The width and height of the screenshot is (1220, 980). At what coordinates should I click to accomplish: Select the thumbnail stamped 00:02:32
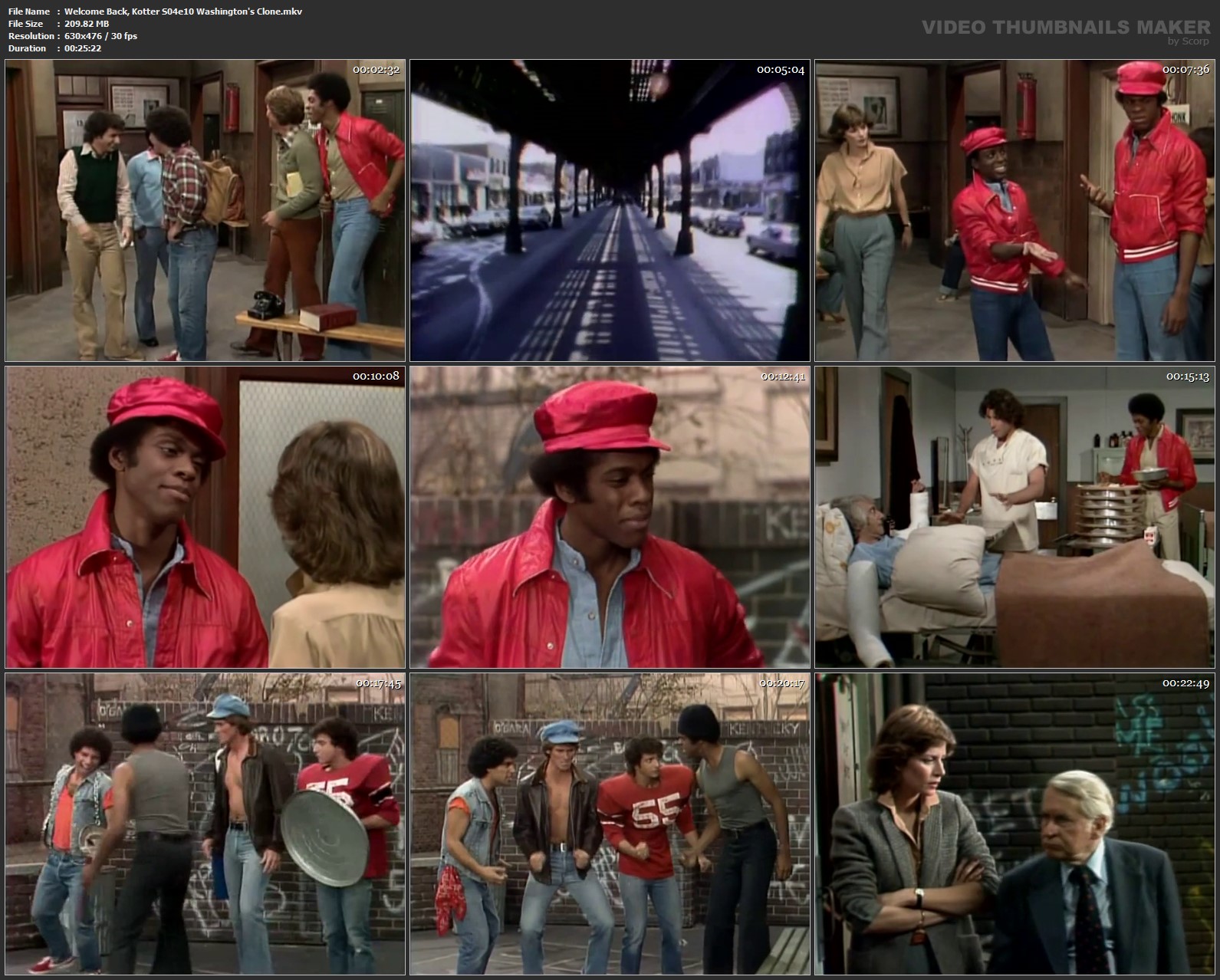[205, 211]
